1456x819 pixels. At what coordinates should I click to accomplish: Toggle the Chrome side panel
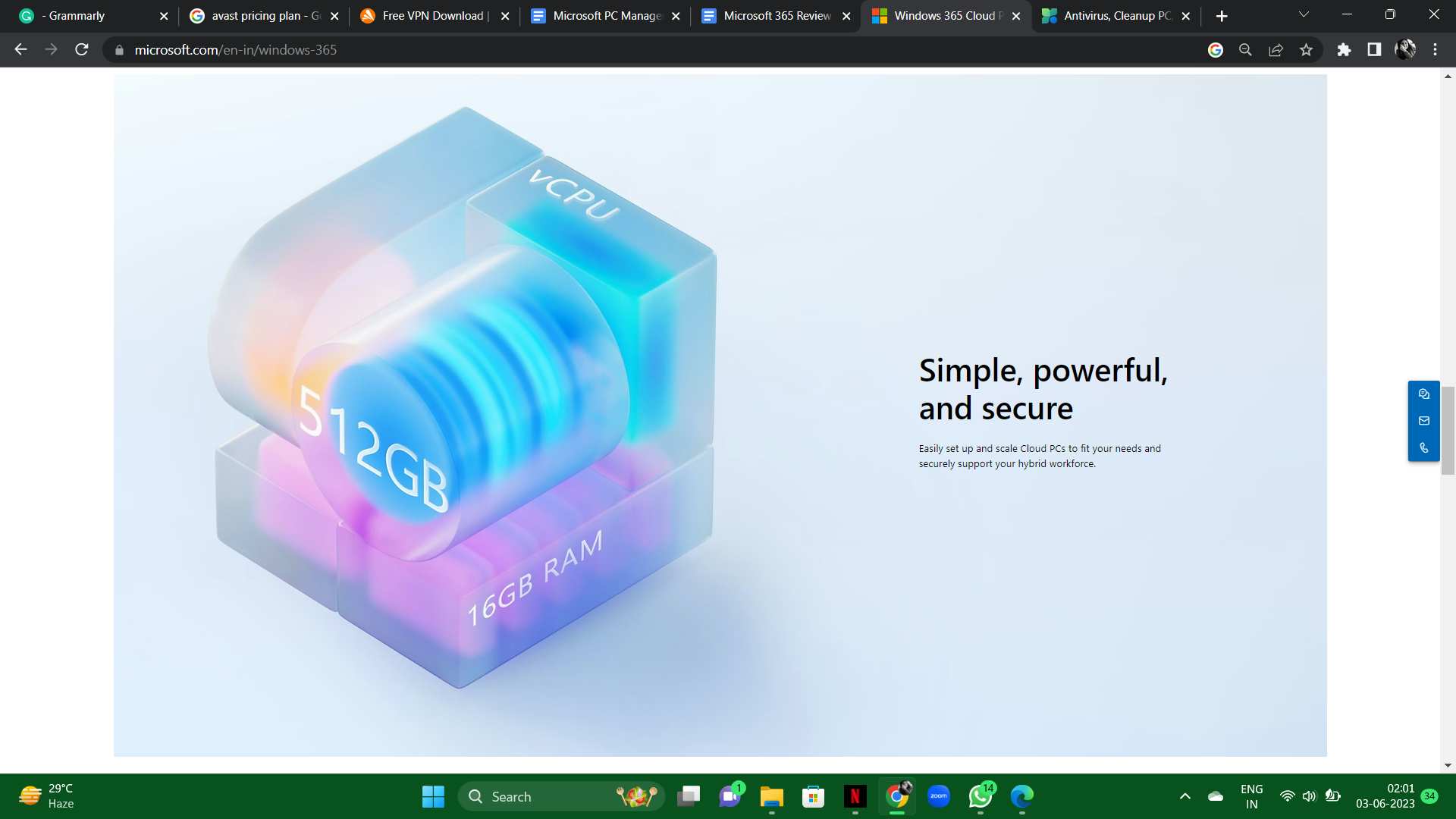(x=1373, y=49)
